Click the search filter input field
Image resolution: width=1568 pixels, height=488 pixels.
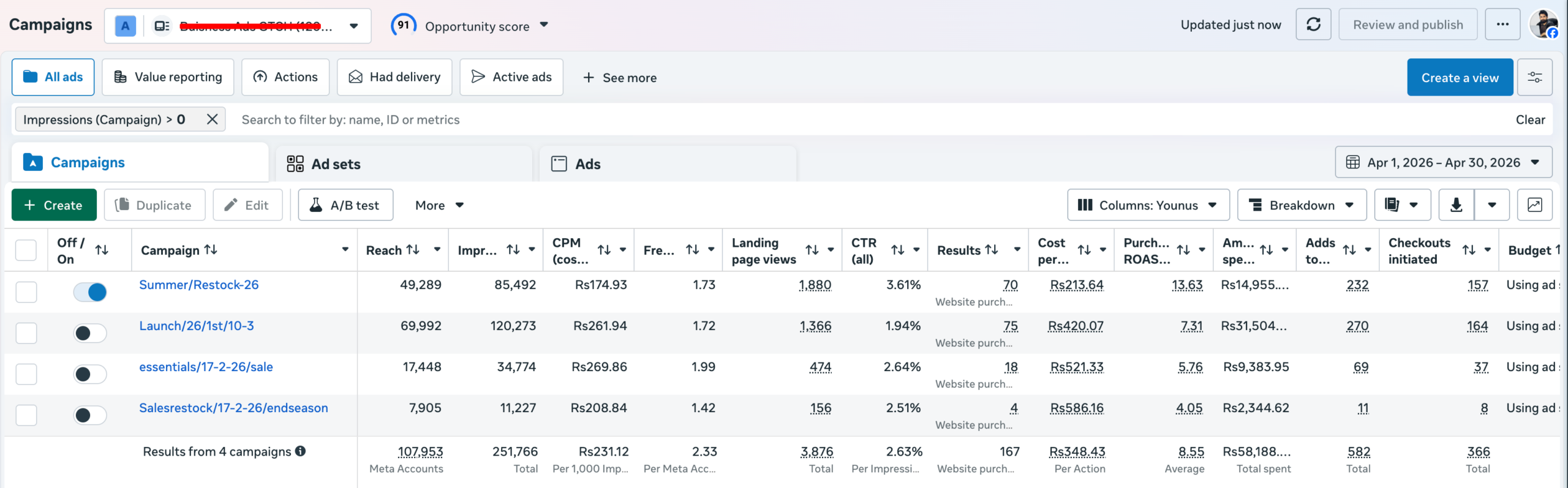pos(870,119)
